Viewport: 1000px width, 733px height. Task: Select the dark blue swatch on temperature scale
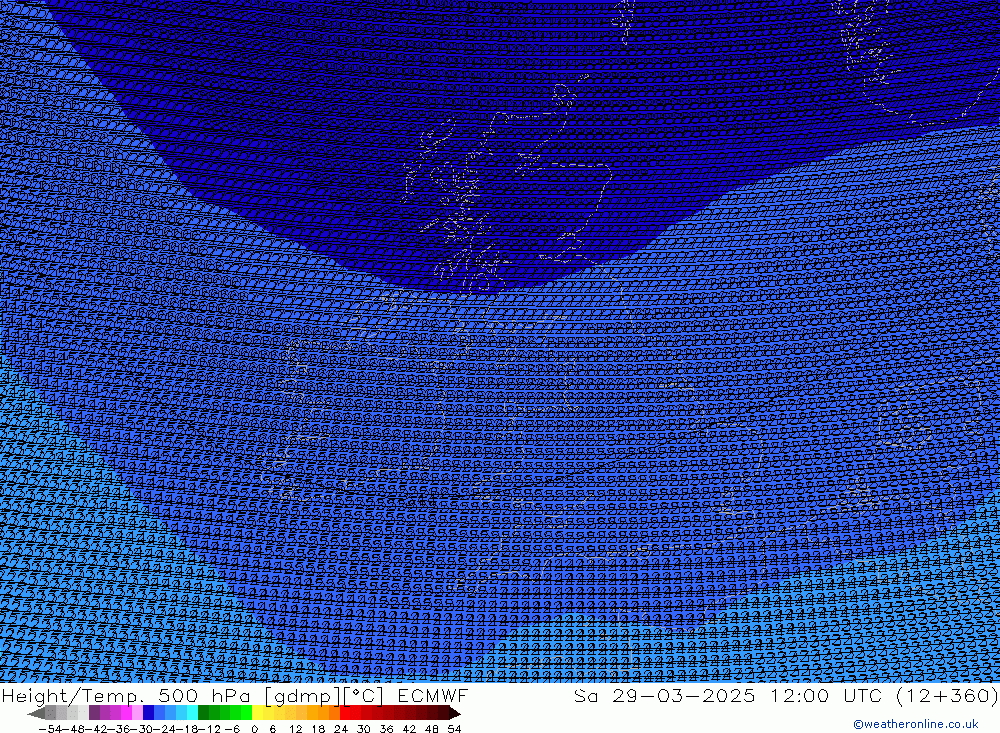click(148, 713)
